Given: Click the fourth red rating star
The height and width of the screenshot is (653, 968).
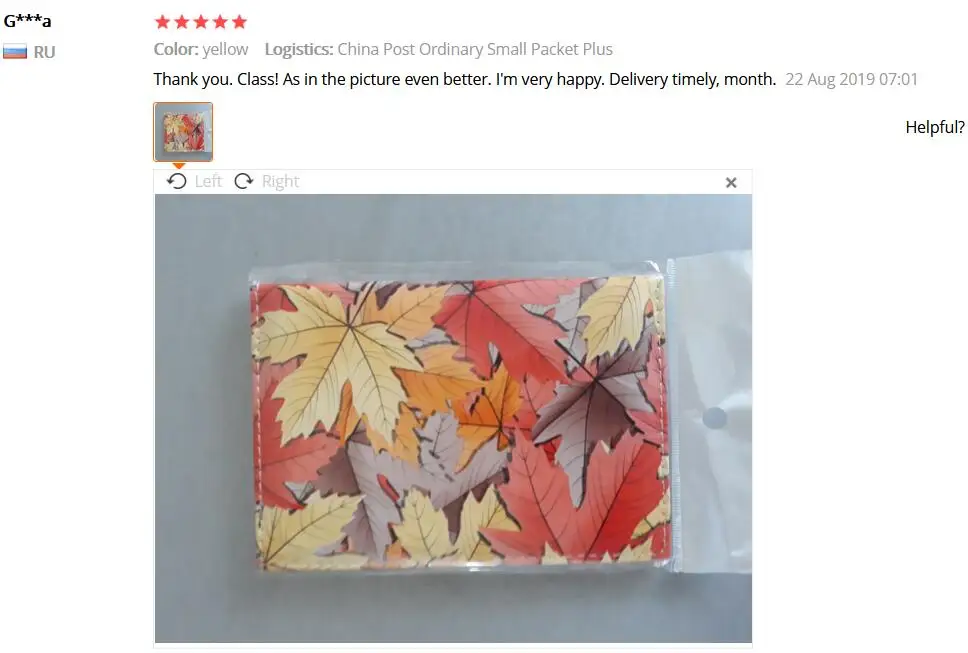Looking at the screenshot, I should coord(220,22).
